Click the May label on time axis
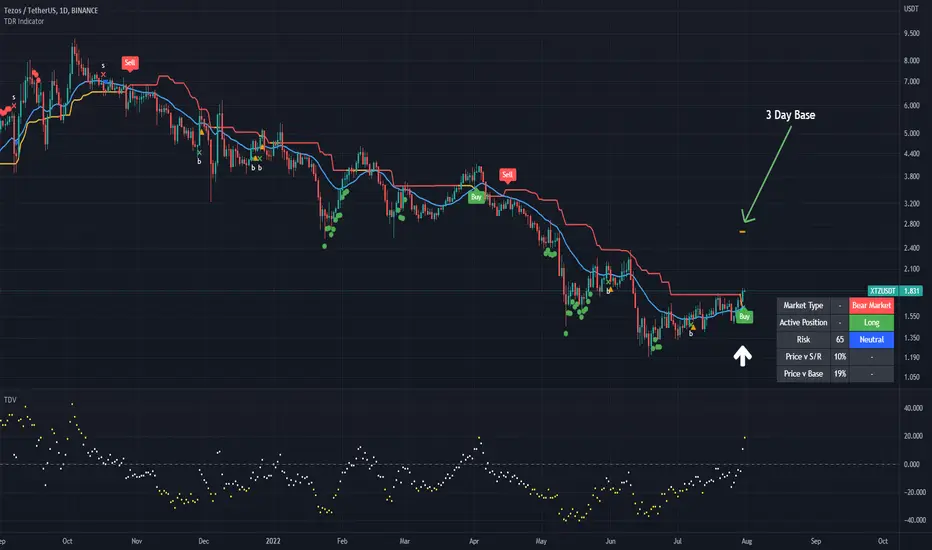 pos(541,541)
